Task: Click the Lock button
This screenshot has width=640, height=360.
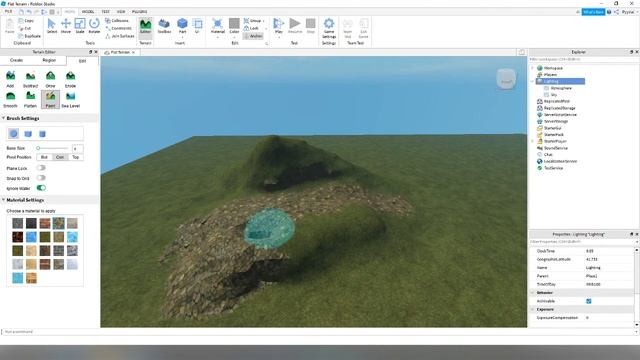Action: (251, 28)
